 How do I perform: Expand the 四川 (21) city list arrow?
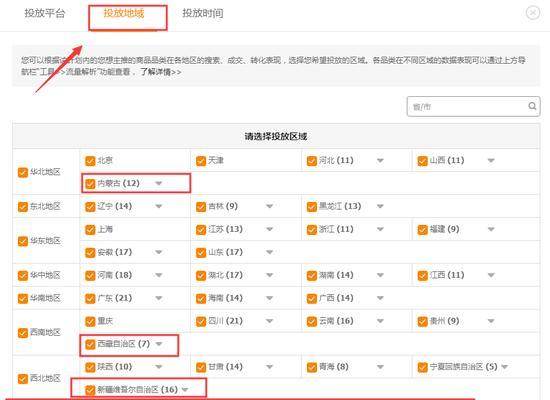click(269, 321)
